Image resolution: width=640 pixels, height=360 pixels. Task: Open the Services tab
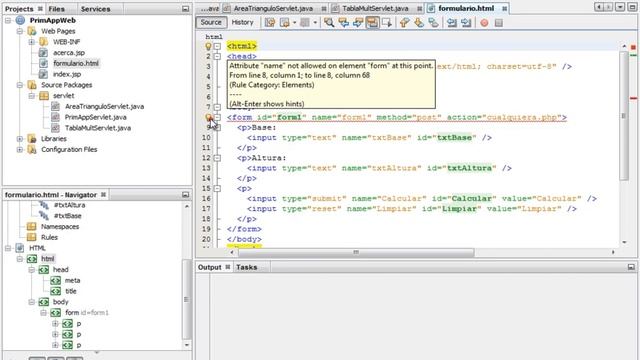coord(95,9)
